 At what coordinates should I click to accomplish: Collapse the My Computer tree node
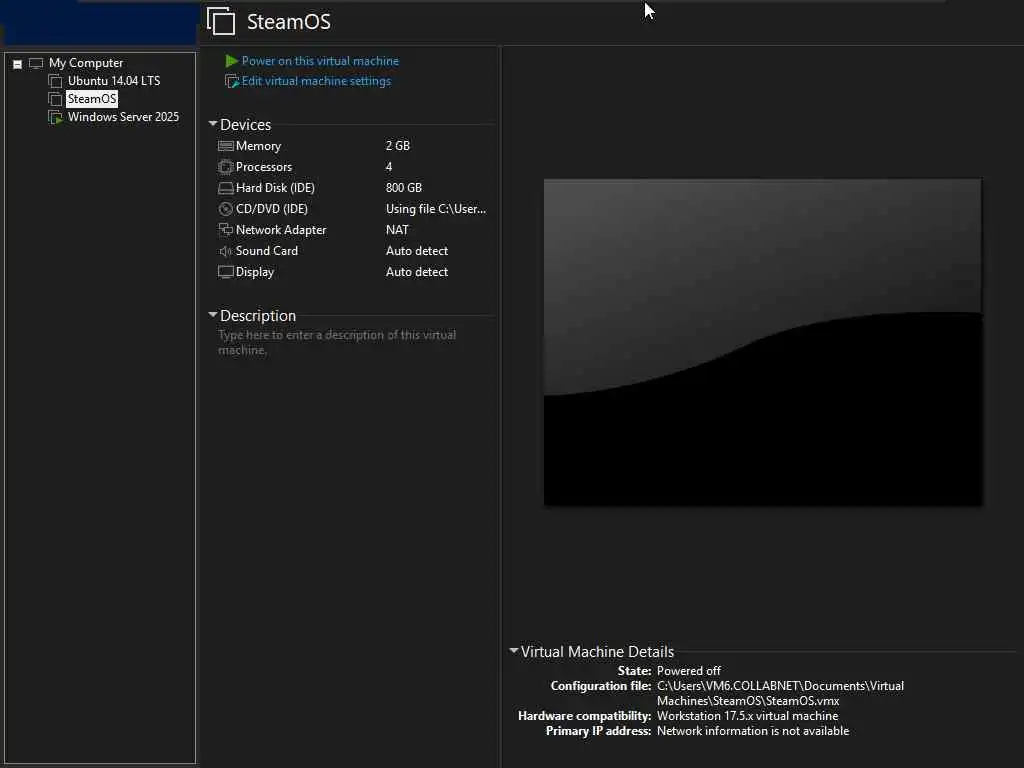coord(18,64)
